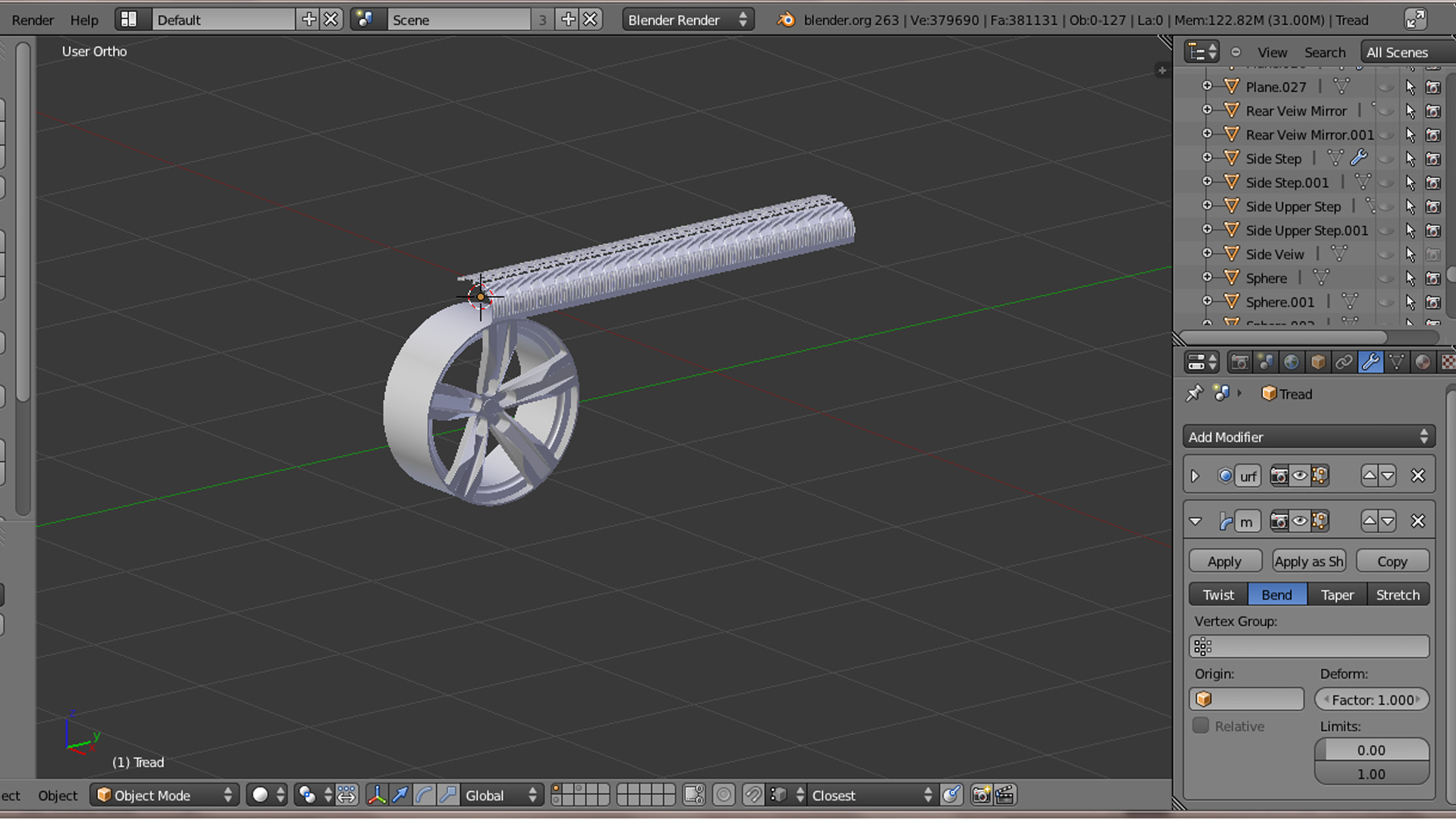Toggle render camera of SimpleDeform modifier
Image resolution: width=1456 pixels, height=819 pixels.
point(1279,521)
